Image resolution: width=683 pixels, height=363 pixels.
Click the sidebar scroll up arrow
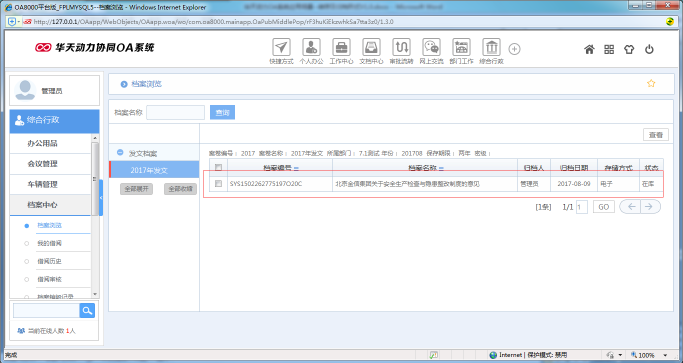click(x=95, y=138)
